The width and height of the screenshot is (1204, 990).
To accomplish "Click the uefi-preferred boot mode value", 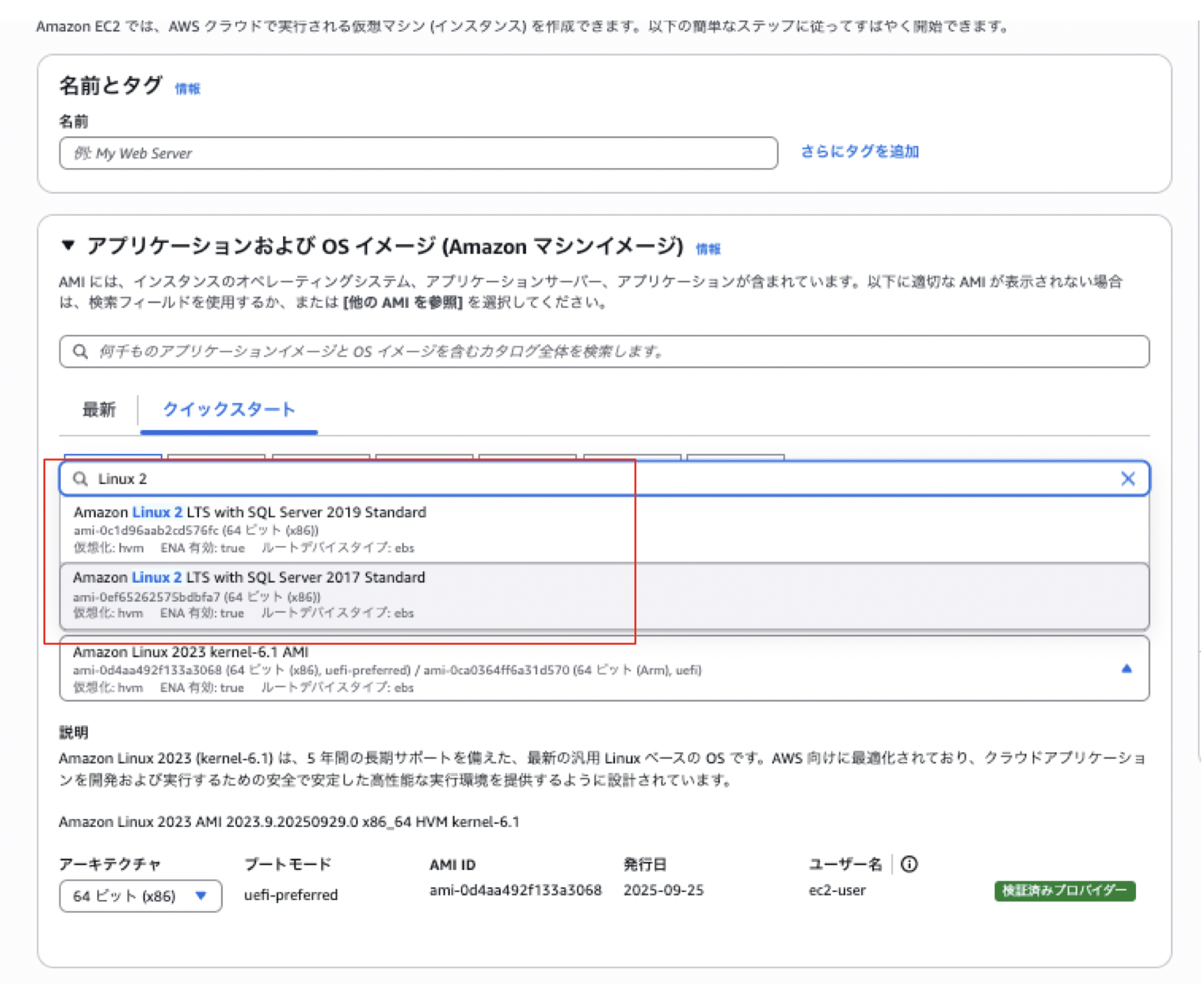I will [291, 895].
